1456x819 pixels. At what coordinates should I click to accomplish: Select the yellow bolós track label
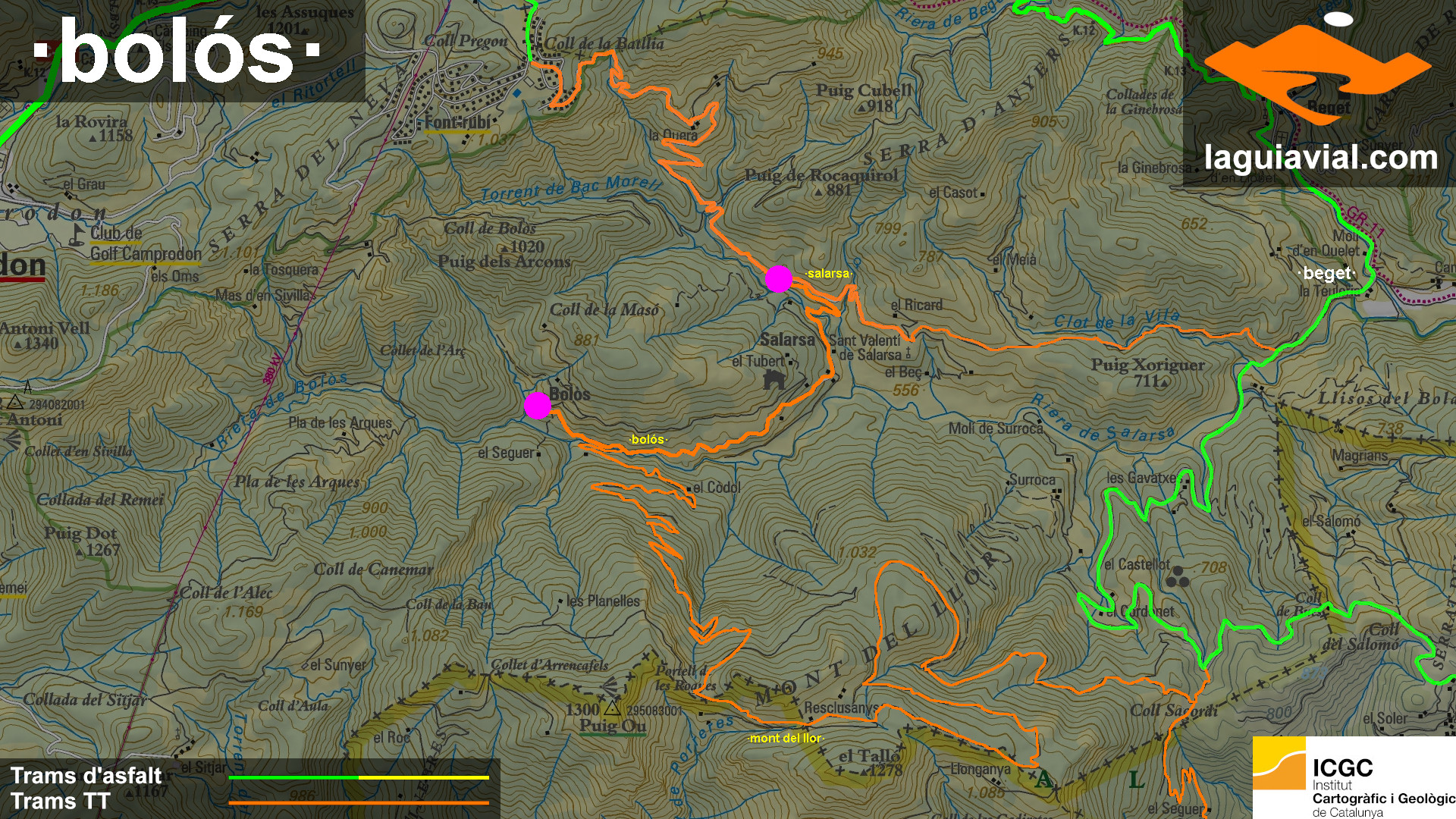[648, 440]
